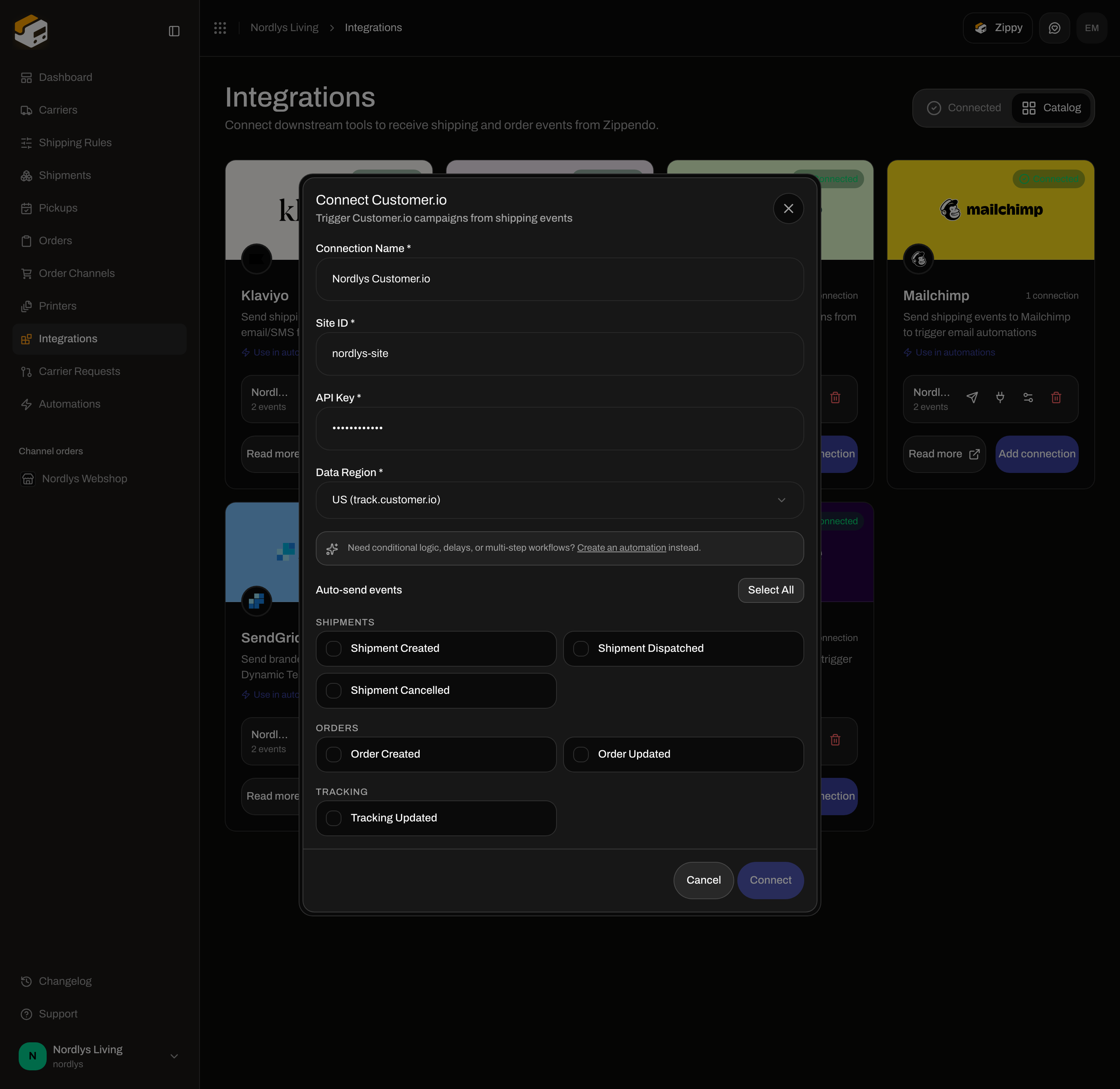Image resolution: width=1120 pixels, height=1089 pixels.
Task: Click Integrations breadcrumb item
Action: tap(373, 28)
